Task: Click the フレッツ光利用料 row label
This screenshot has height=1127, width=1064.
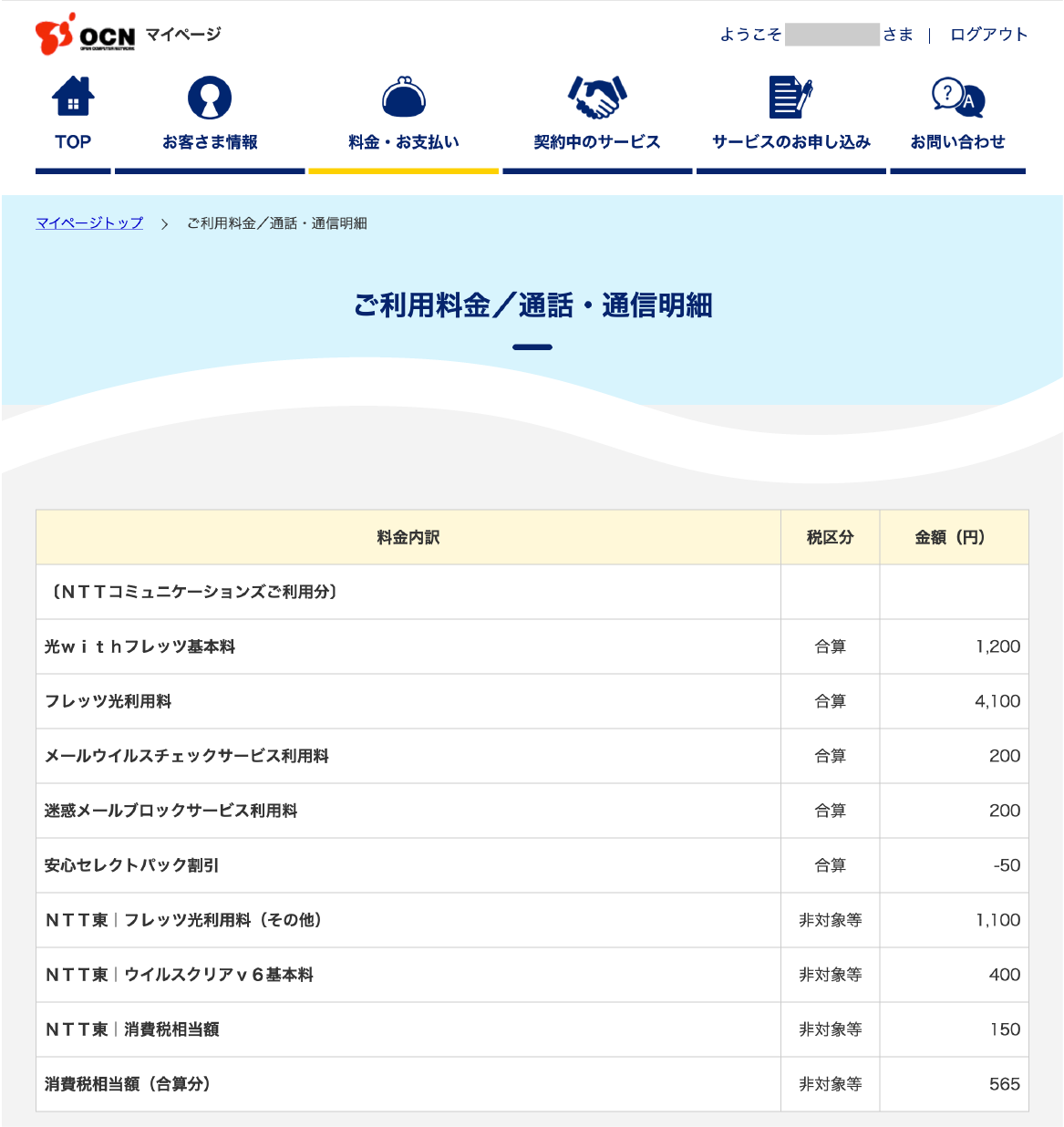Action: pyautogui.click(x=108, y=701)
